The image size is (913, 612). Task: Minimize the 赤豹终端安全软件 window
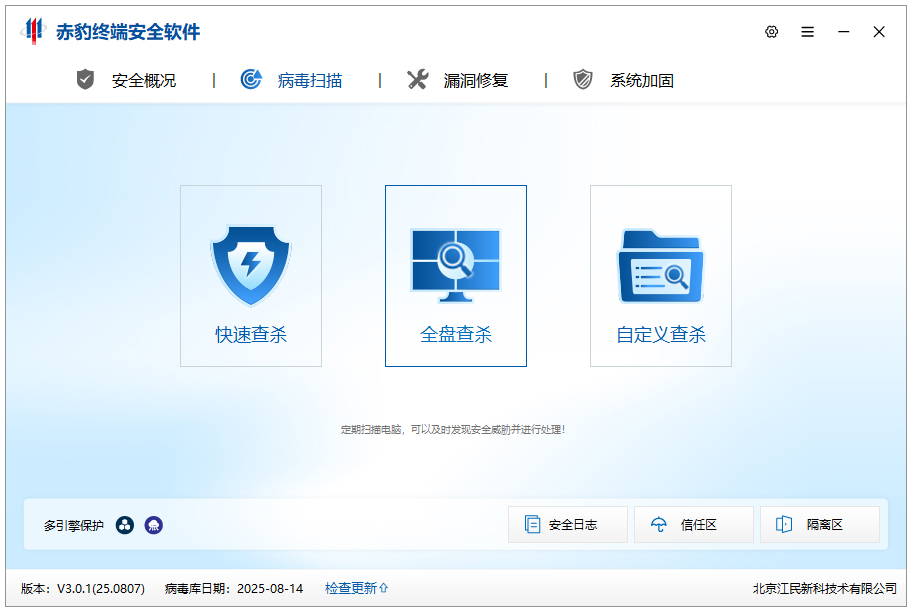(x=843, y=32)
